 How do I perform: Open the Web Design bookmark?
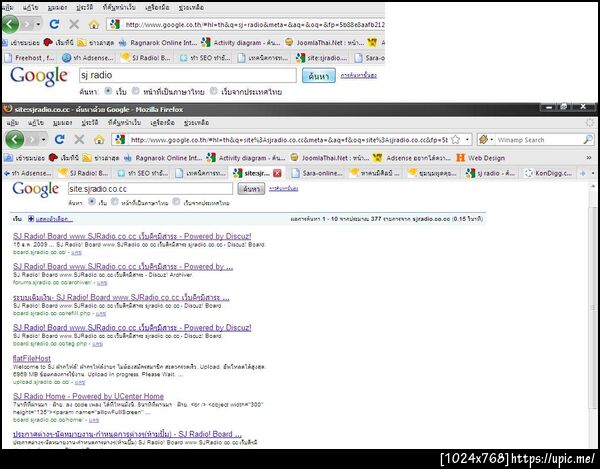(481, 158)
